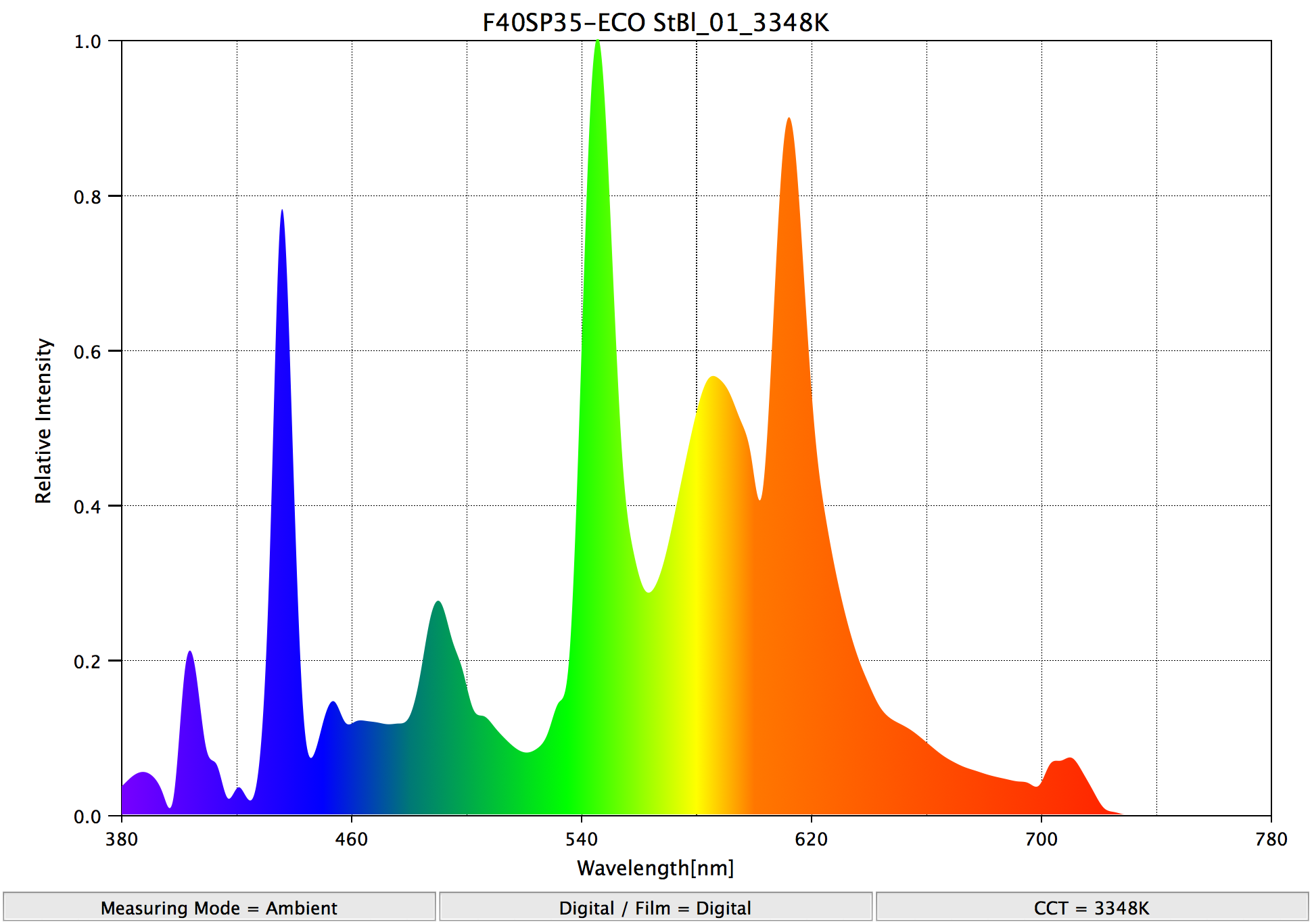
Task: Click the 780 tick label on wavelength axis
Action: coord(1270,839)
